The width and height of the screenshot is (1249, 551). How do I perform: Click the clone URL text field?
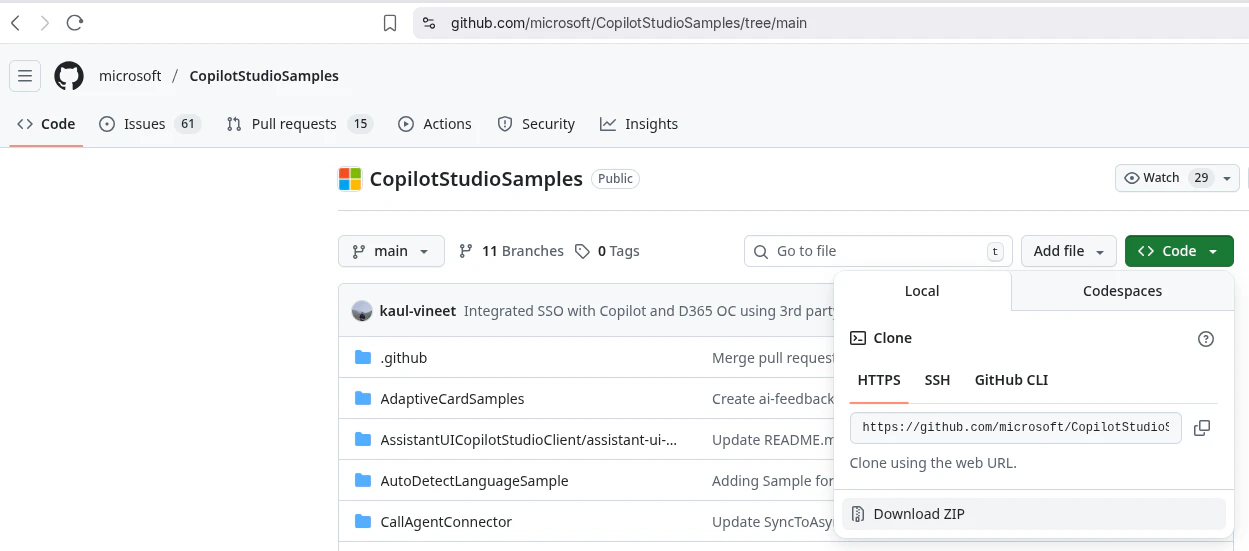[1016, 428]
